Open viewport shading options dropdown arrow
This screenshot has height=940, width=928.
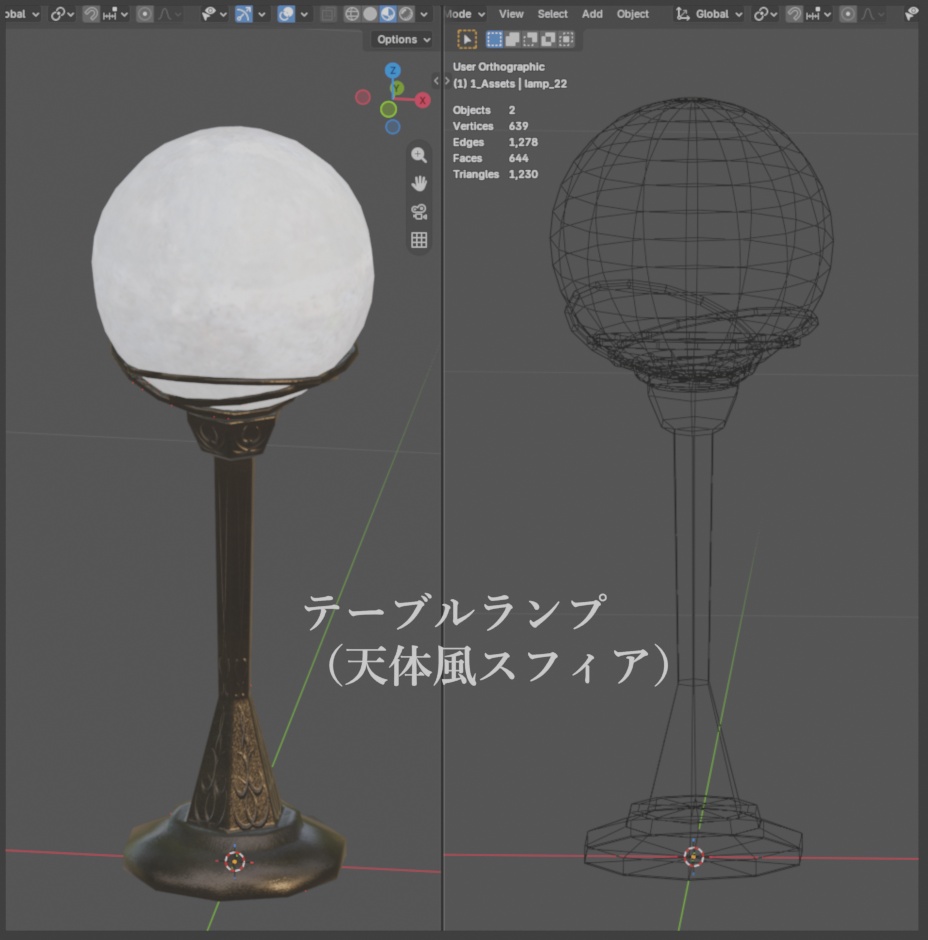point(424,14)
